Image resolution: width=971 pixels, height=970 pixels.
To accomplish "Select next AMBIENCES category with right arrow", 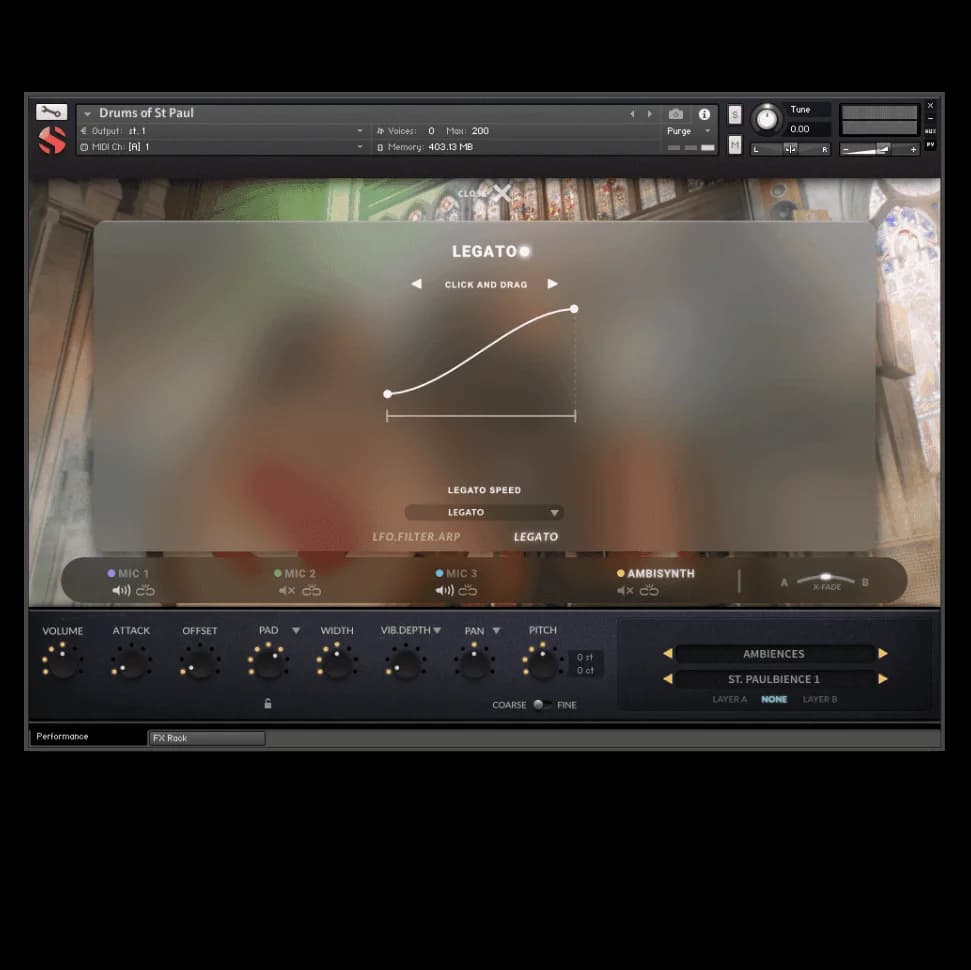I will pyautogui.click(x=883, y=654).
